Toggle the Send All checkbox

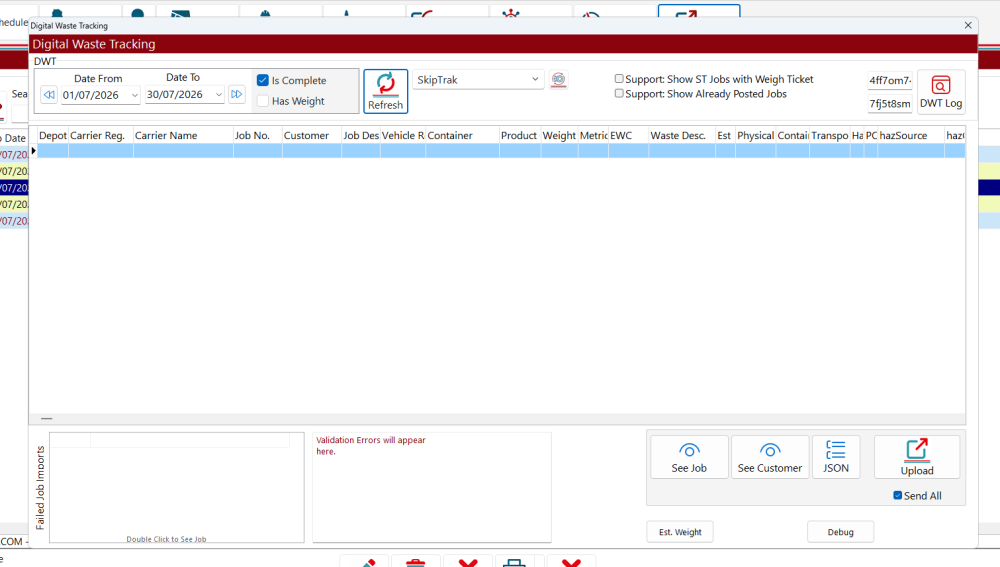[x=897, y=496]
